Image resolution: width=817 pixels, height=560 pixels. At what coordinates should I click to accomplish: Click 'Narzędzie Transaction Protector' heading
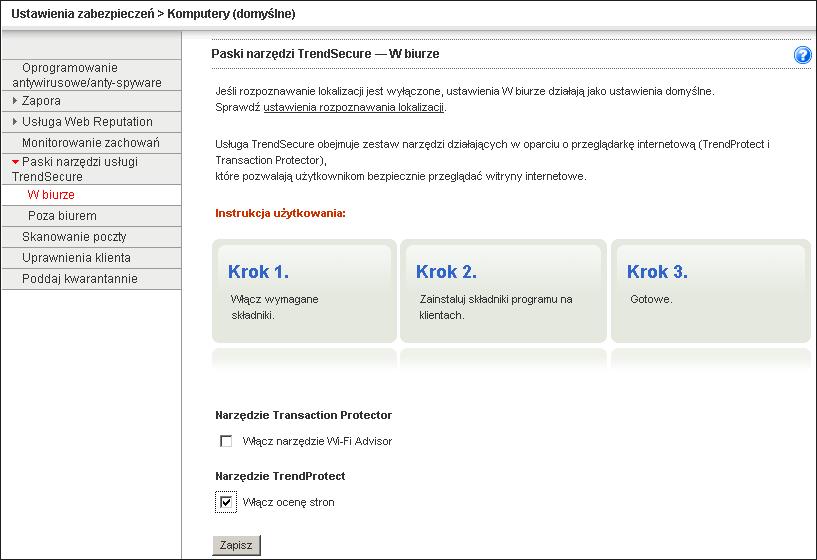[303, 415]
